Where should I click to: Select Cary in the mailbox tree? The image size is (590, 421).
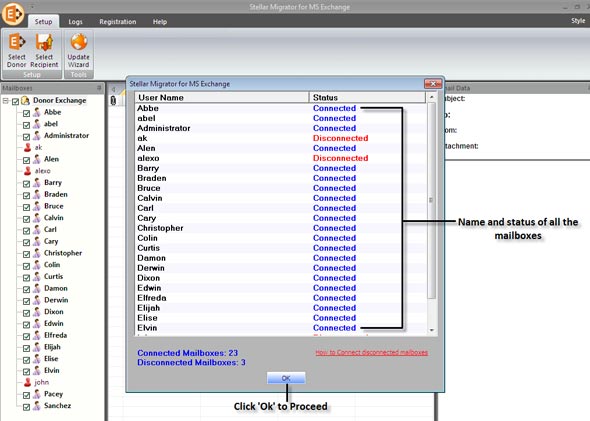[x=51, y=242]
